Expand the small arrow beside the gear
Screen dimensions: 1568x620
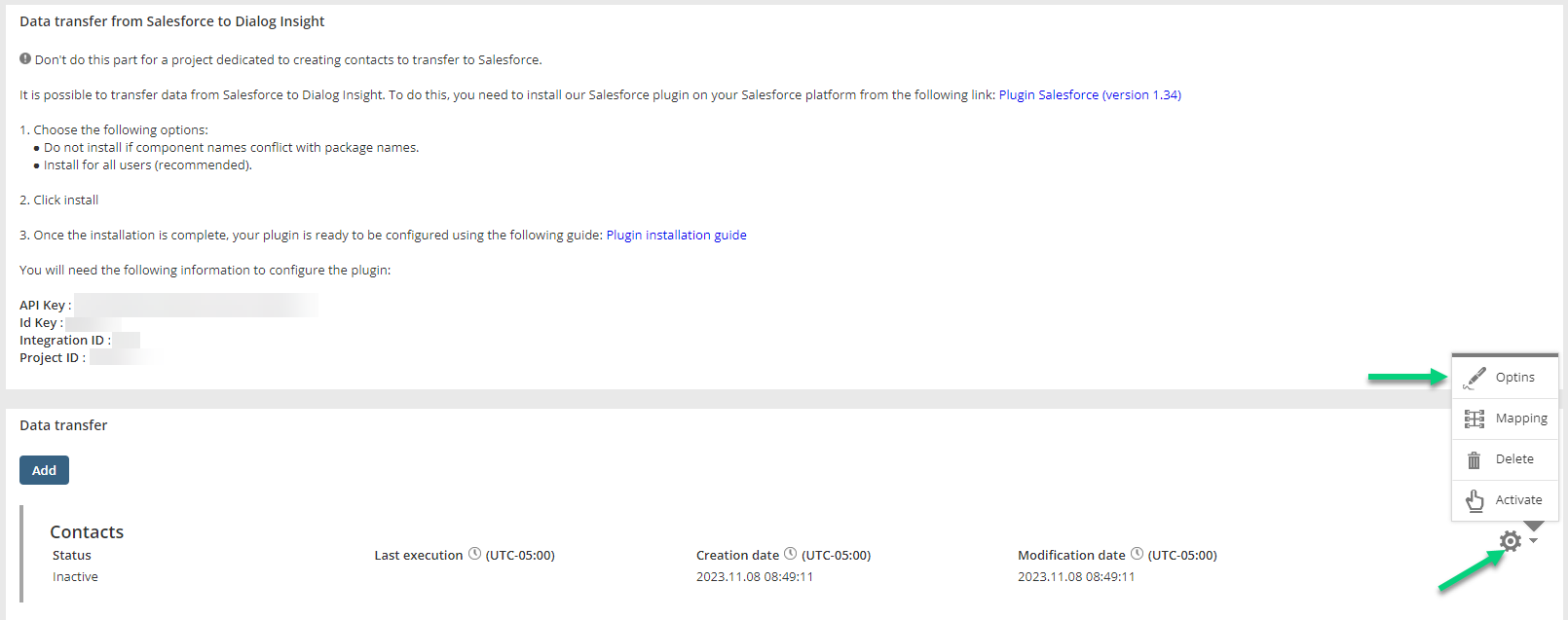click(x=1534, y=541)
